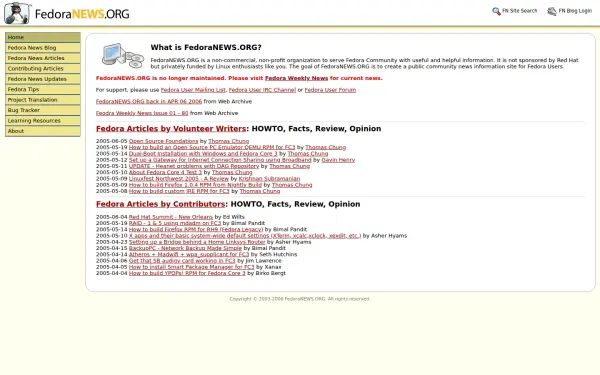Open Learning Resources in sidebar
600x375 pixels.
[x=43, y=121]
